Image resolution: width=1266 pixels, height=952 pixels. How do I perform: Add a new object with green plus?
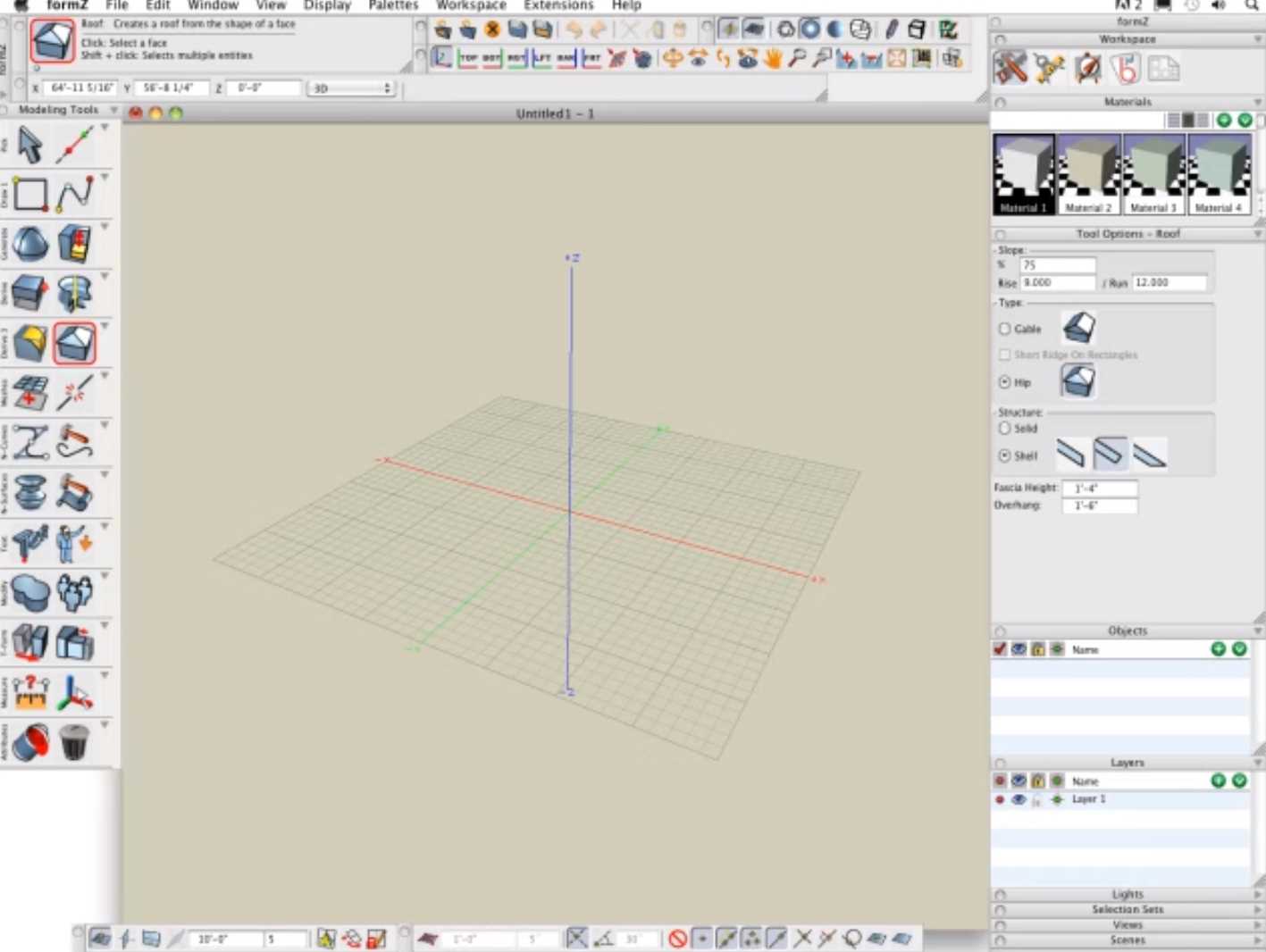point(1218,649)
